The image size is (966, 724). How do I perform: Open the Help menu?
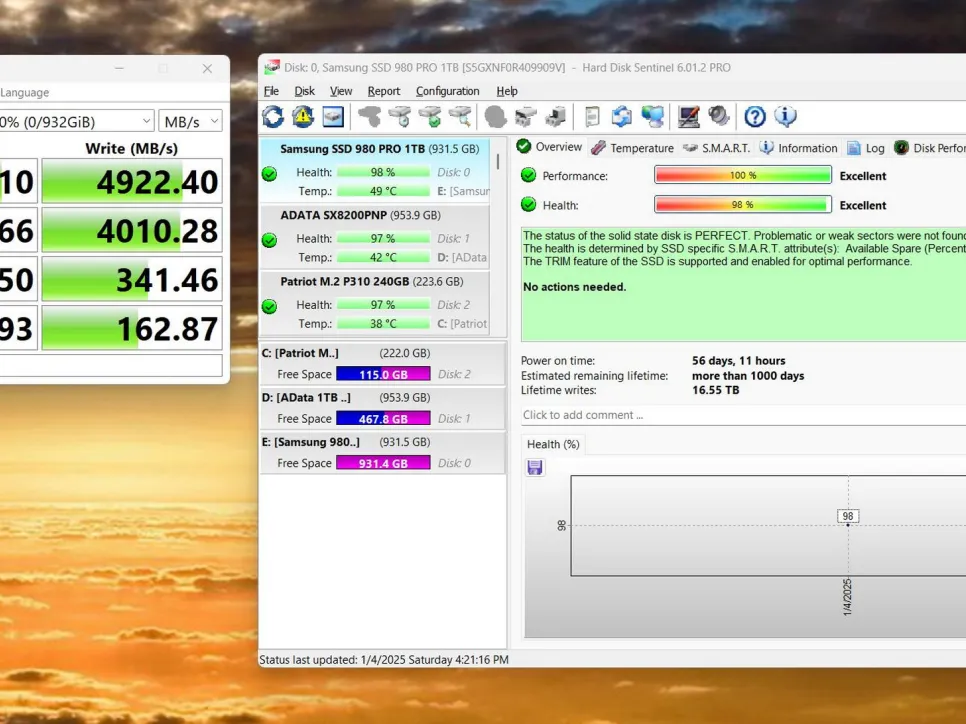[x=507, y=91]
